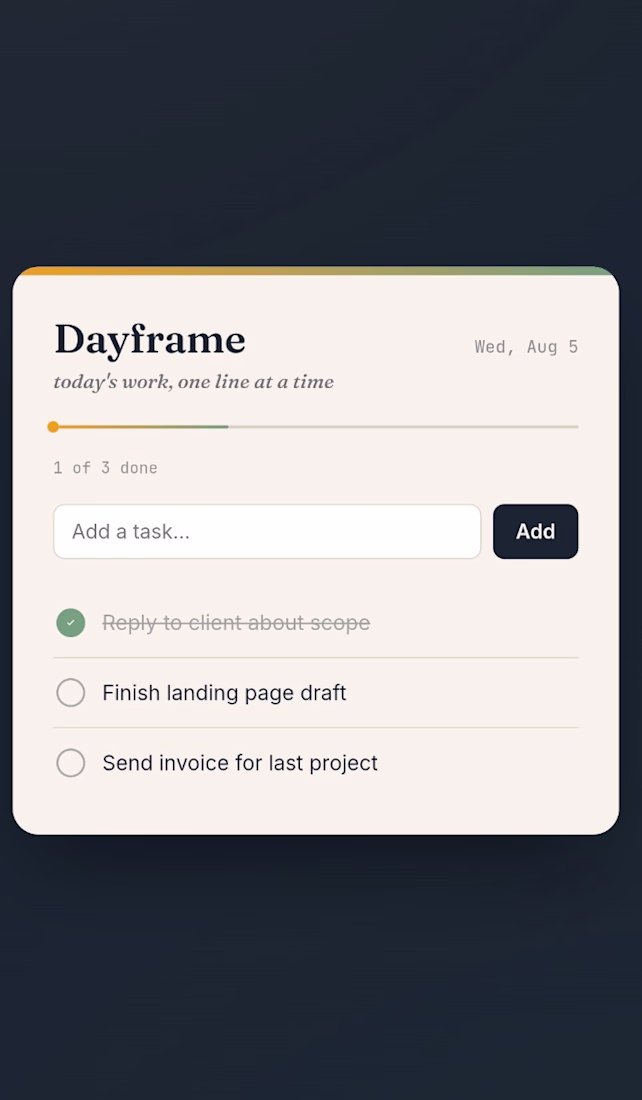The width and height of the screenshot is (642, 1100).
Task: Click the dark Add button
Action: click(x=535, y=532)
